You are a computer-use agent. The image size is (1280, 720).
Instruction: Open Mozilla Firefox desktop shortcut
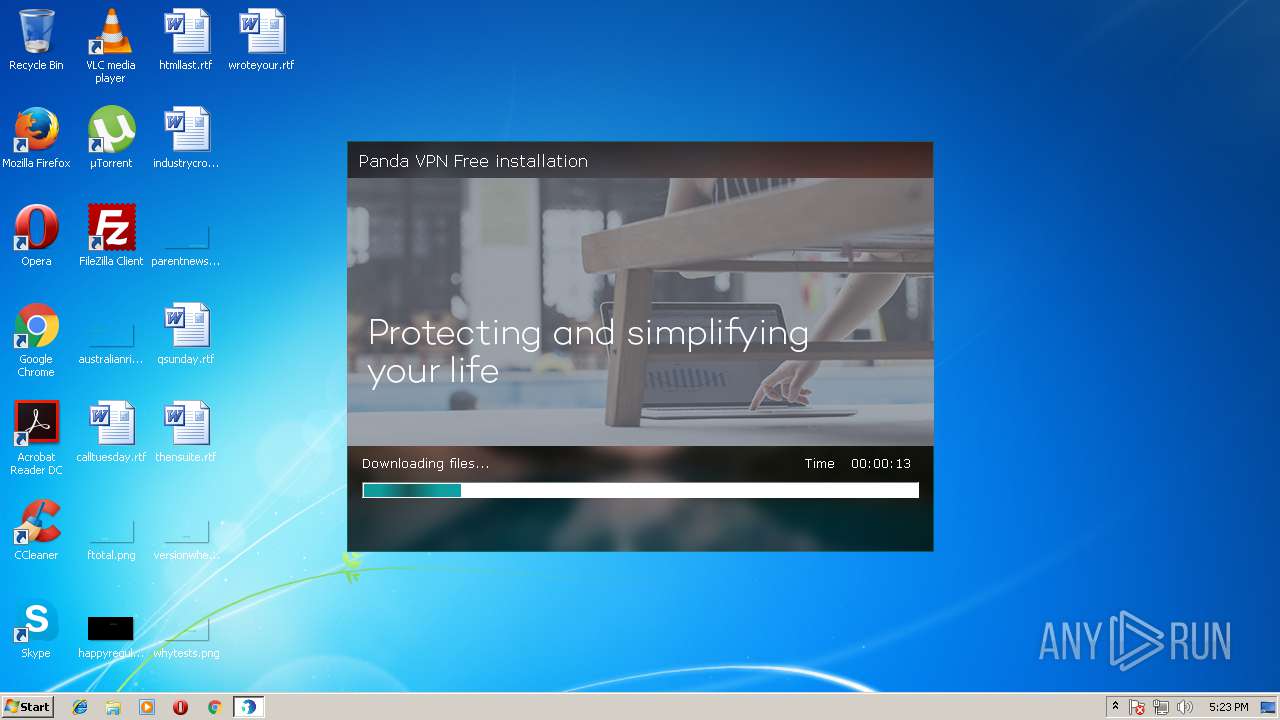(x=36, y=138)
